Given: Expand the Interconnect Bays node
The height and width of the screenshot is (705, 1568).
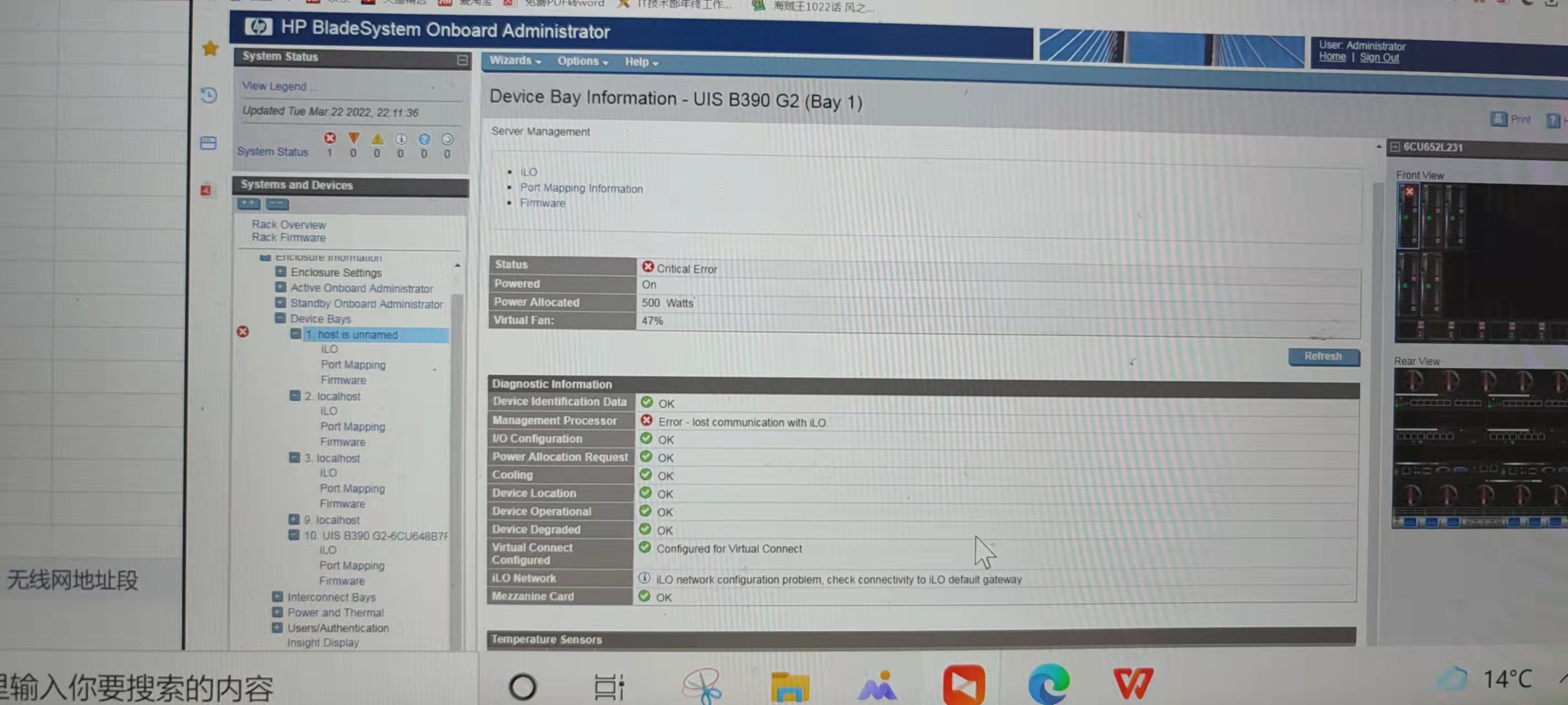Looking at the screenshot, I should pos(277,596).
